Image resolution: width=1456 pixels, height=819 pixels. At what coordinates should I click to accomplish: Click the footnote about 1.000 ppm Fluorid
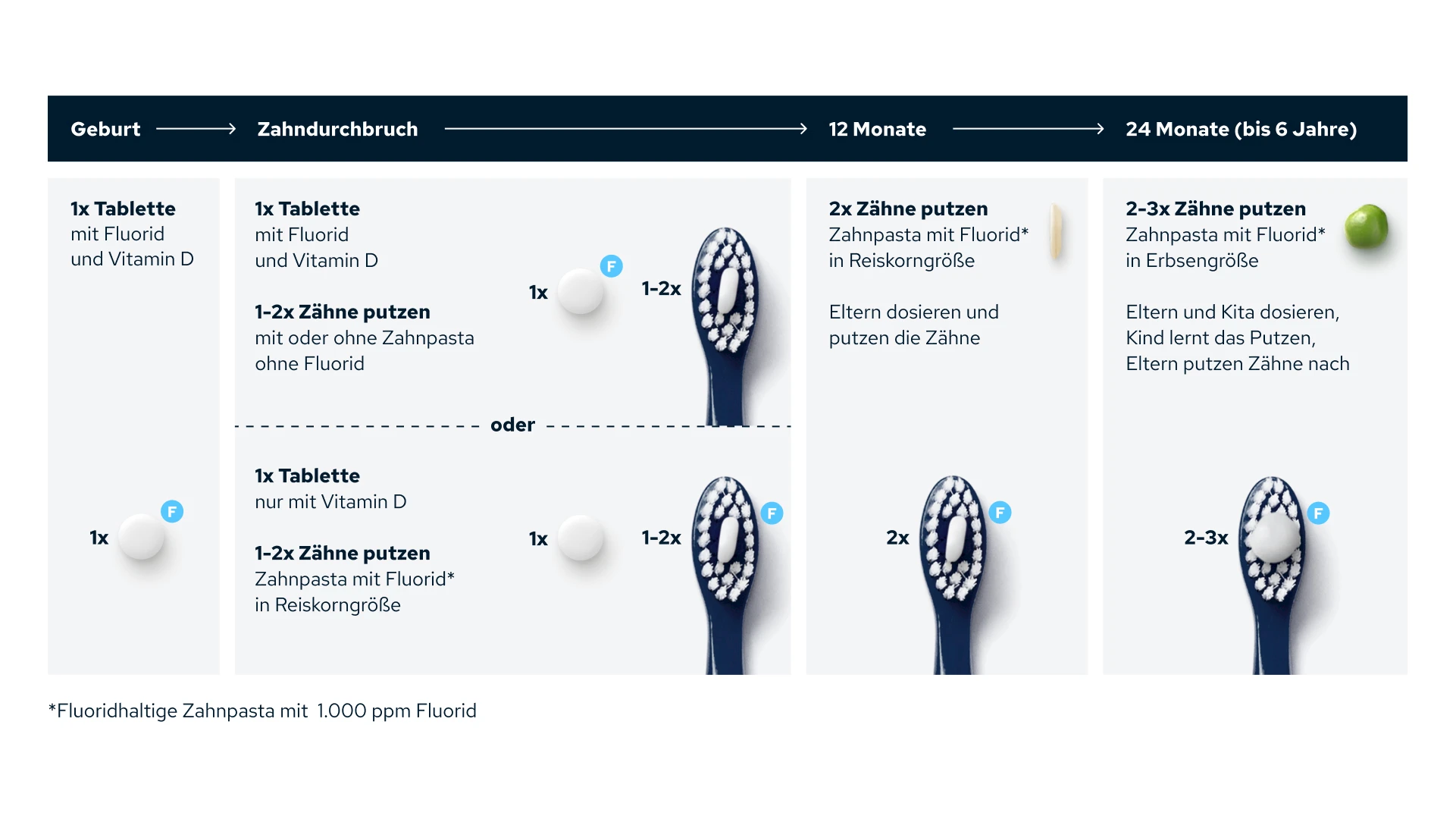262,711
